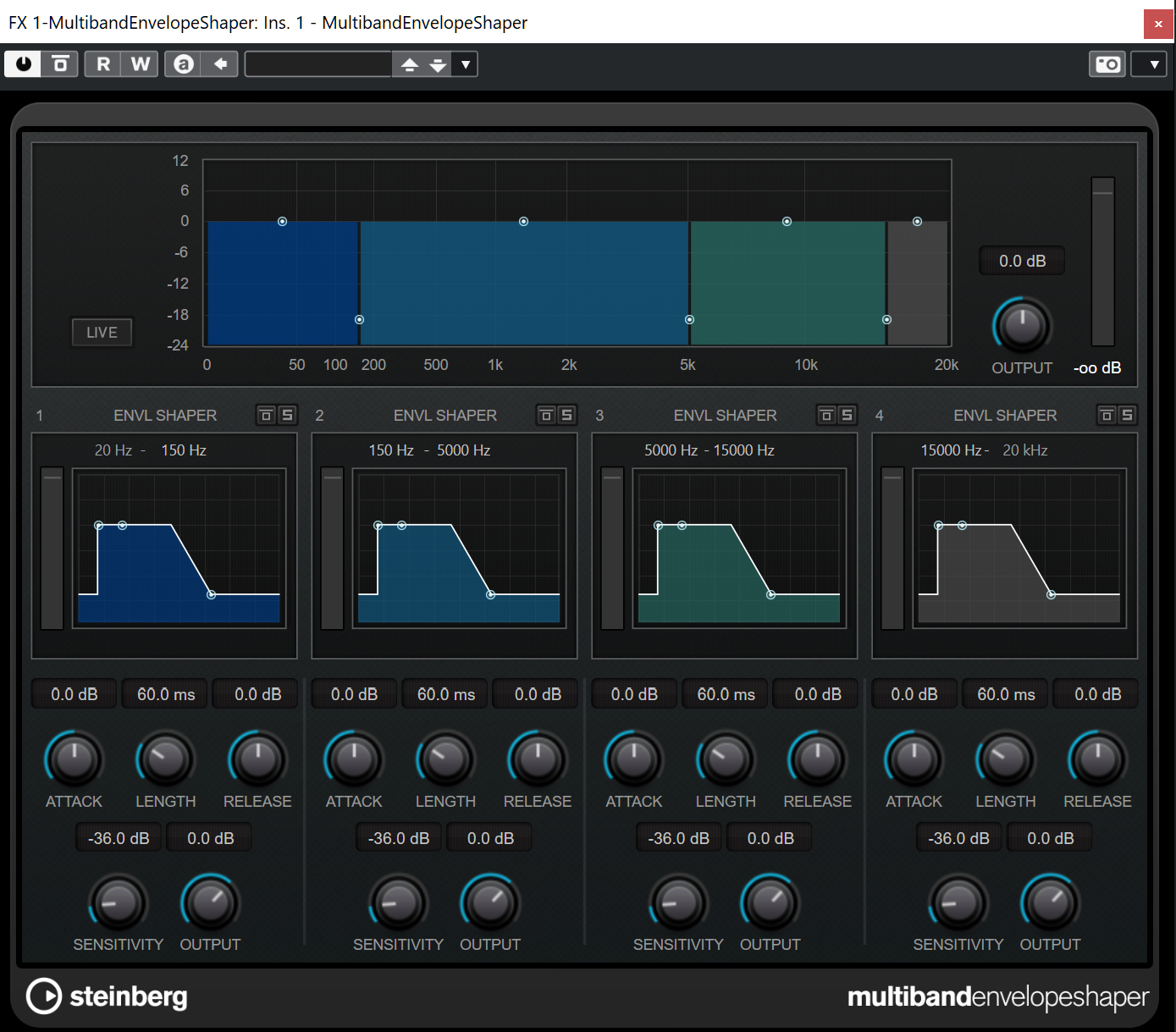This screenshot has width=1176, height=1032.
Task: Click band 2 60.0 ms length field
Action: [x=446, y=694]
